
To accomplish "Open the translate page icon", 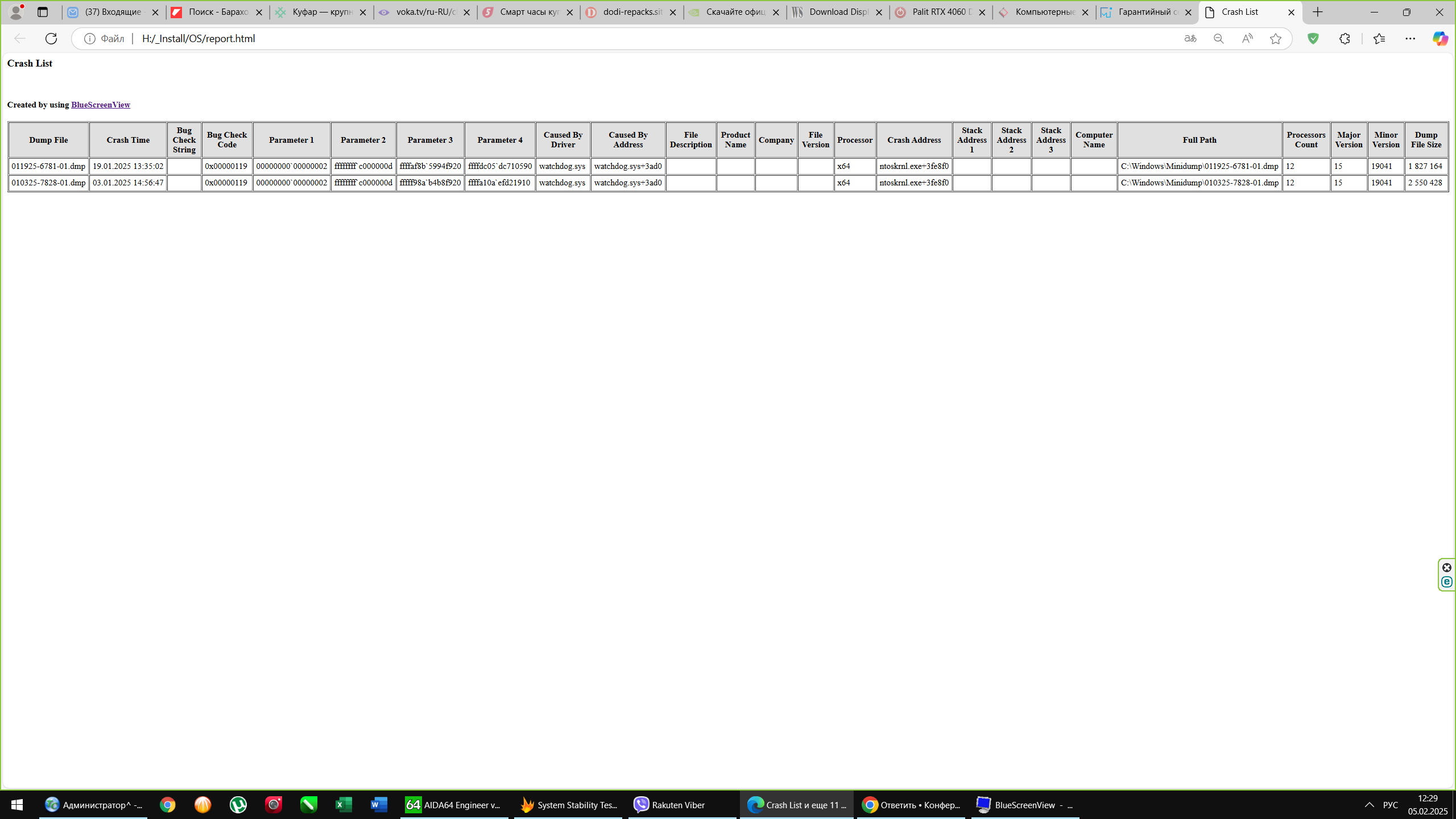I will tap(1190, 39).
